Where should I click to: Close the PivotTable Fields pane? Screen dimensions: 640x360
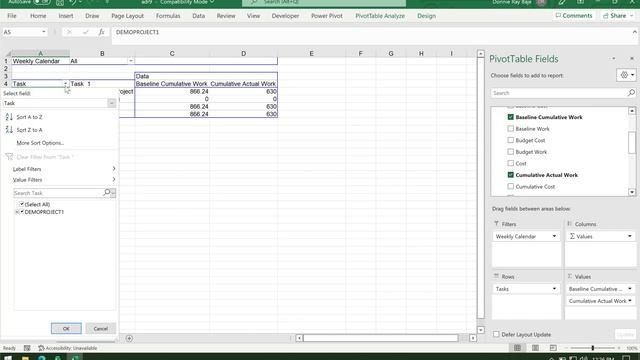[632, 59]
